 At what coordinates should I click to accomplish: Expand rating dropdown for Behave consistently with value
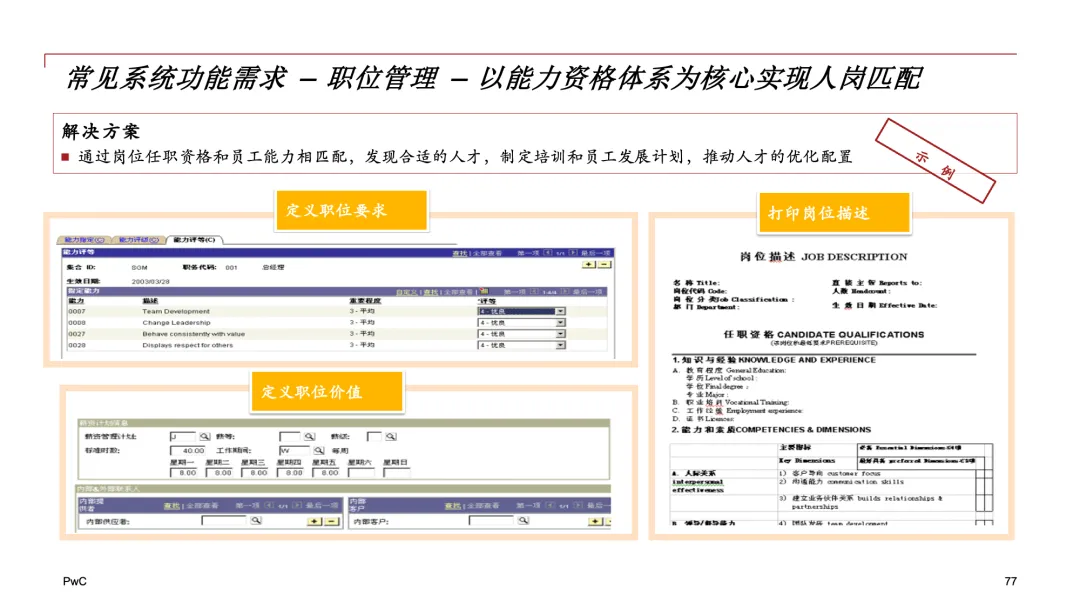coord(560,334)
